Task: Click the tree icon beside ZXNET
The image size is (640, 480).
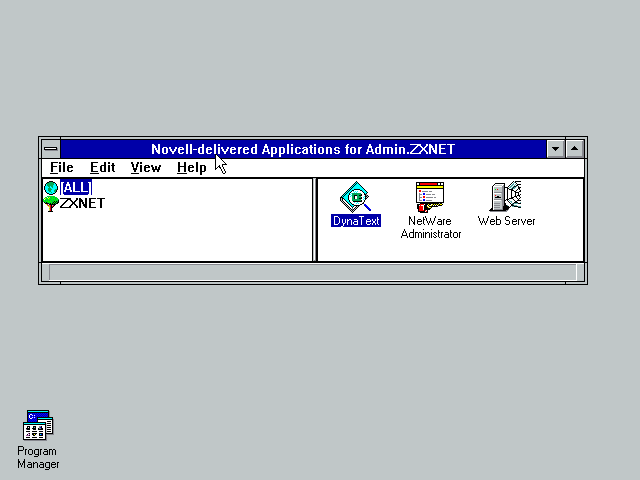Action: pyautogui.click(x=51, y=204)
